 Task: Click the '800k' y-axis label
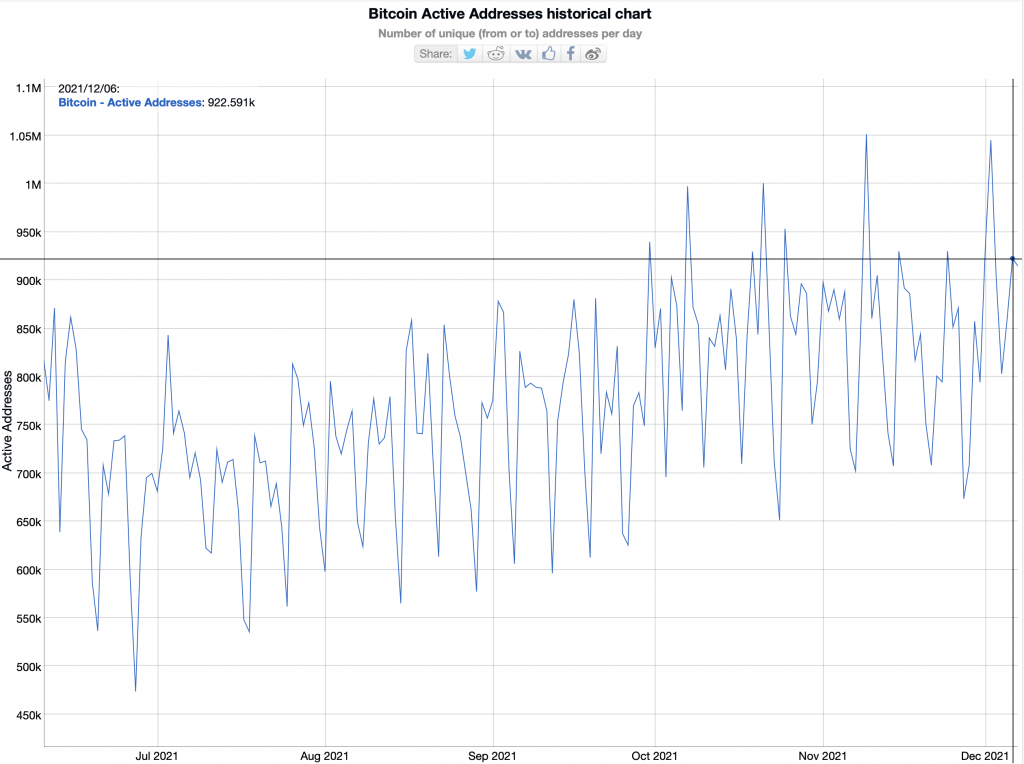27,378
